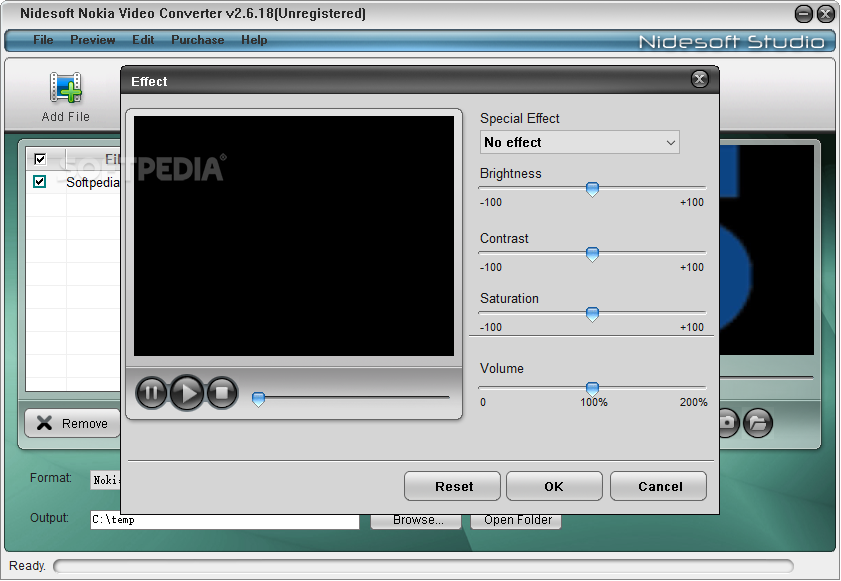
Task: Open the snapshot folder icon
Action: tap(757, 423)
